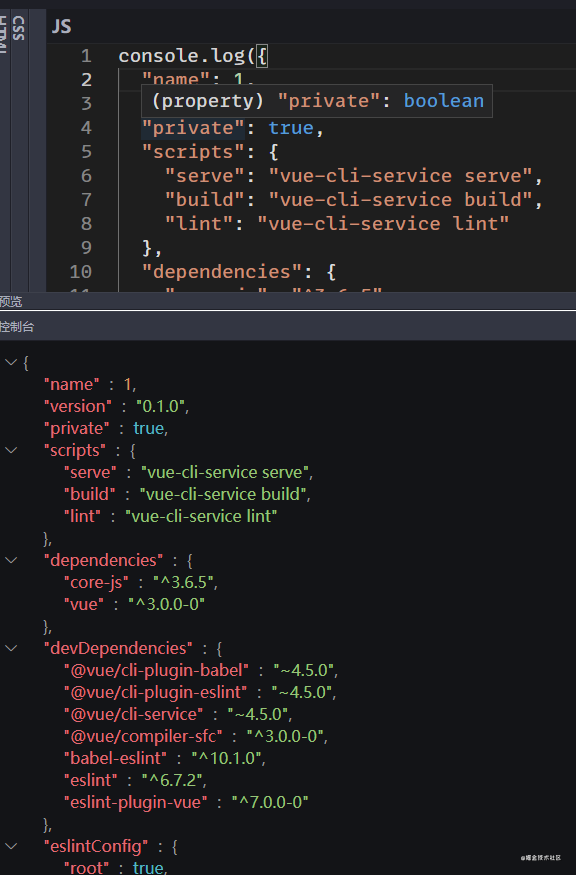576x875 pixels.
Task: Click the boolean type in hover tooltip
Action: tap(444, 101)
